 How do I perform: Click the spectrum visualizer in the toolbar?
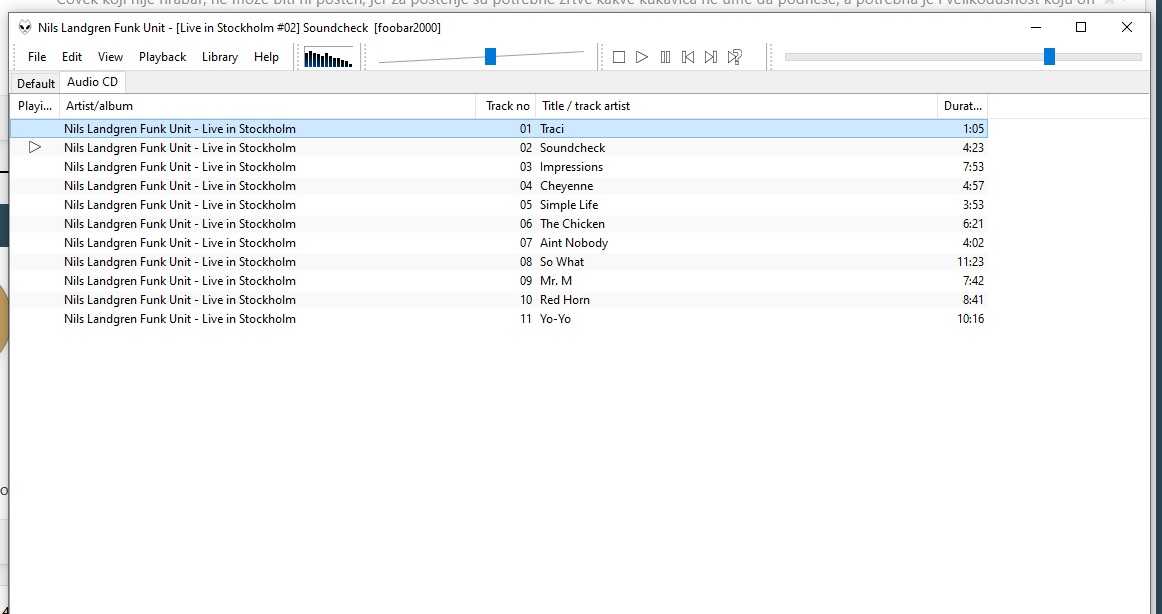(328, 58)
